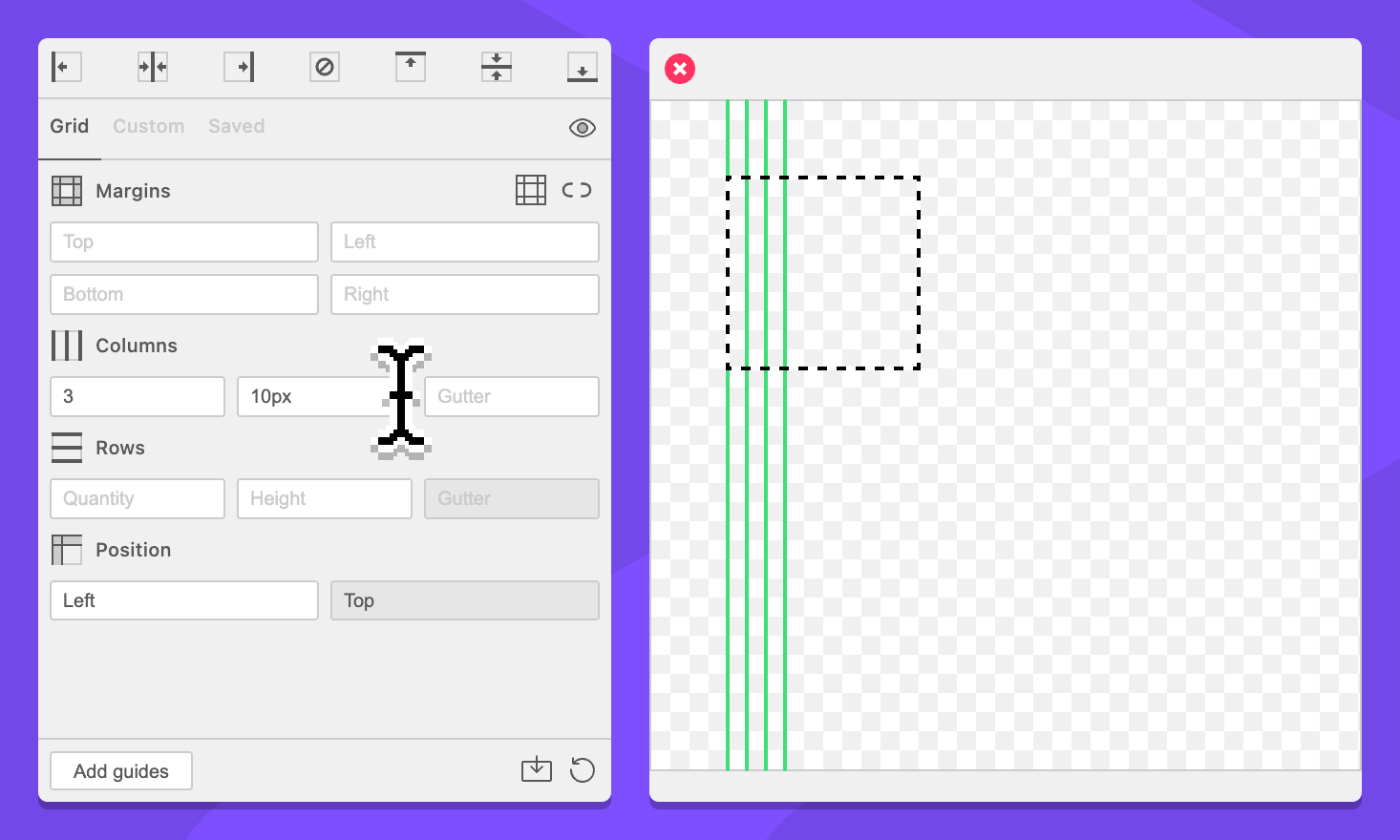Switch to the Custom tab
This screenshot has height=840, width=1400.
pos(148,126)
